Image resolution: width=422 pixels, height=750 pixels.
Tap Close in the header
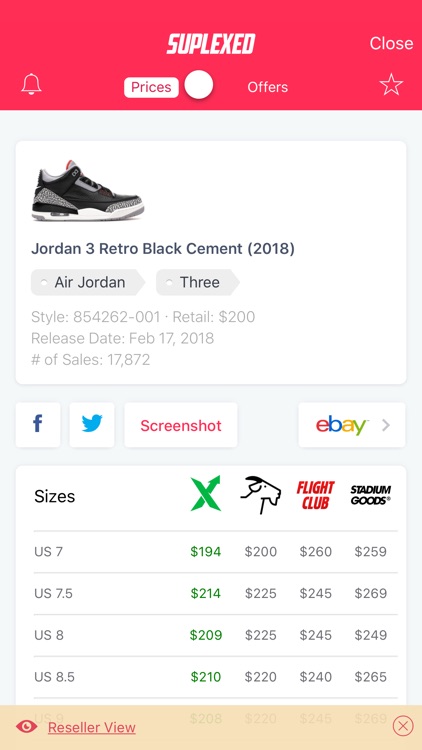(391, 43)
